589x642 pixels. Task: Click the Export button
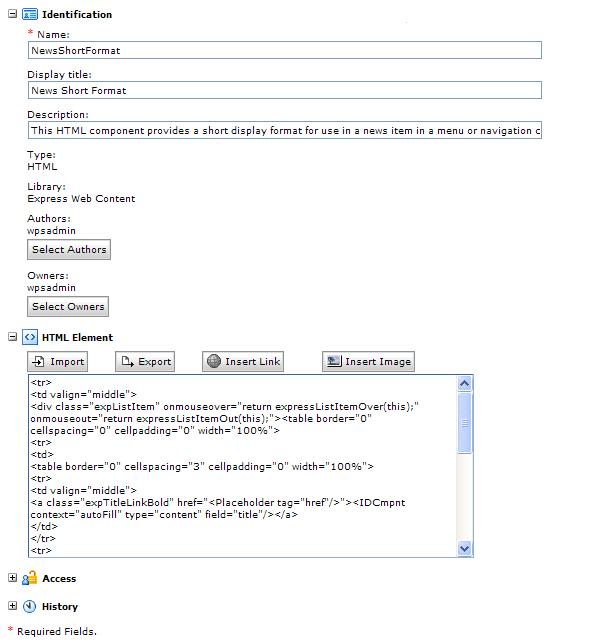145,362
